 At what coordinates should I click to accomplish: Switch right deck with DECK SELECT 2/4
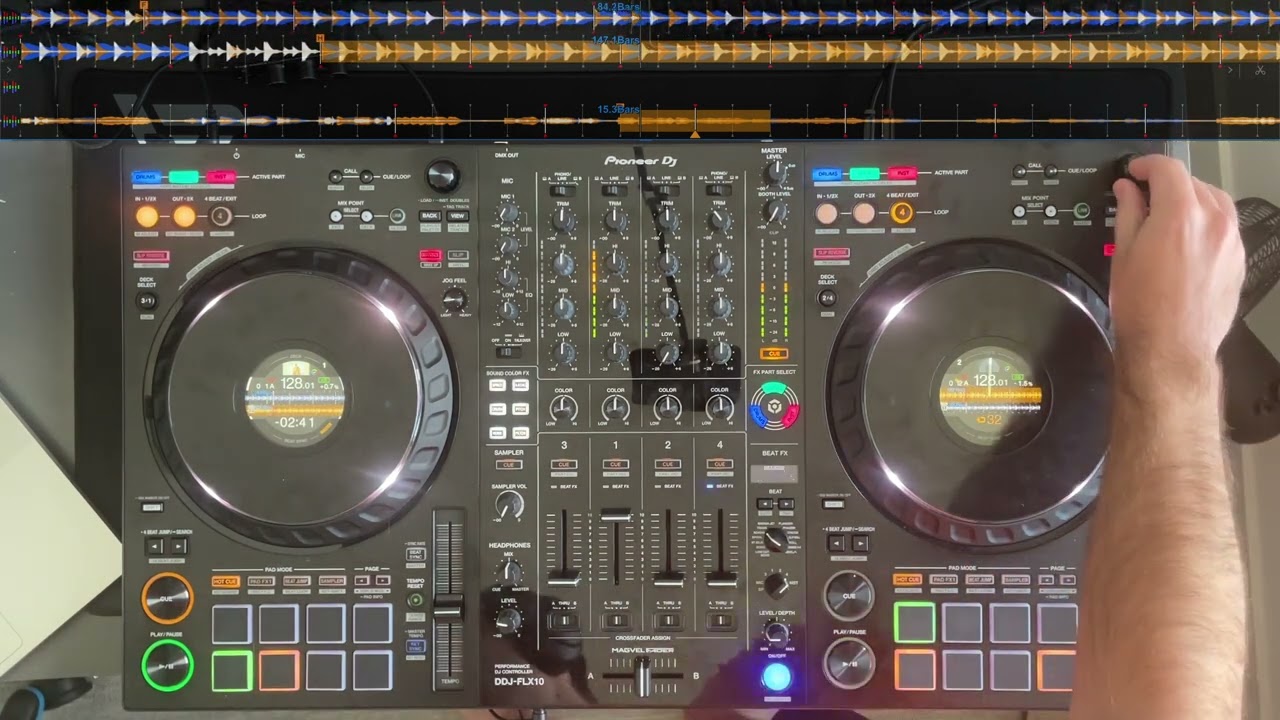827,297
